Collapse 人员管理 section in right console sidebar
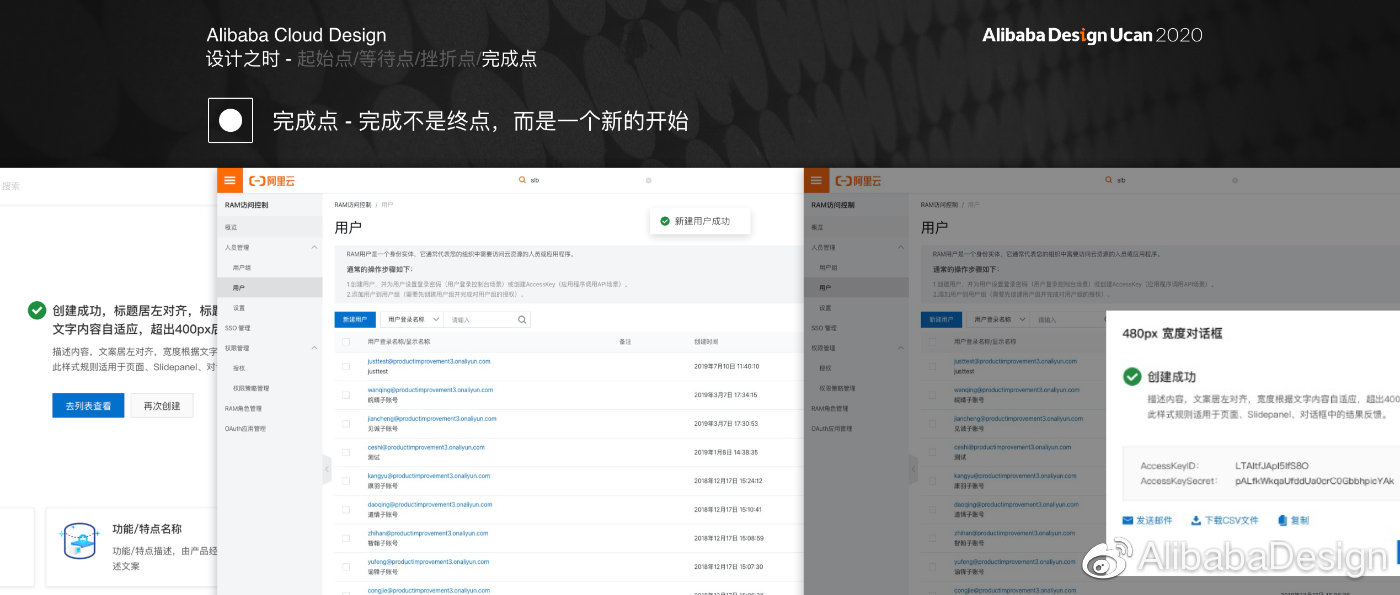1400x595 pixels. pyautogui.click(x=900, y=247)
